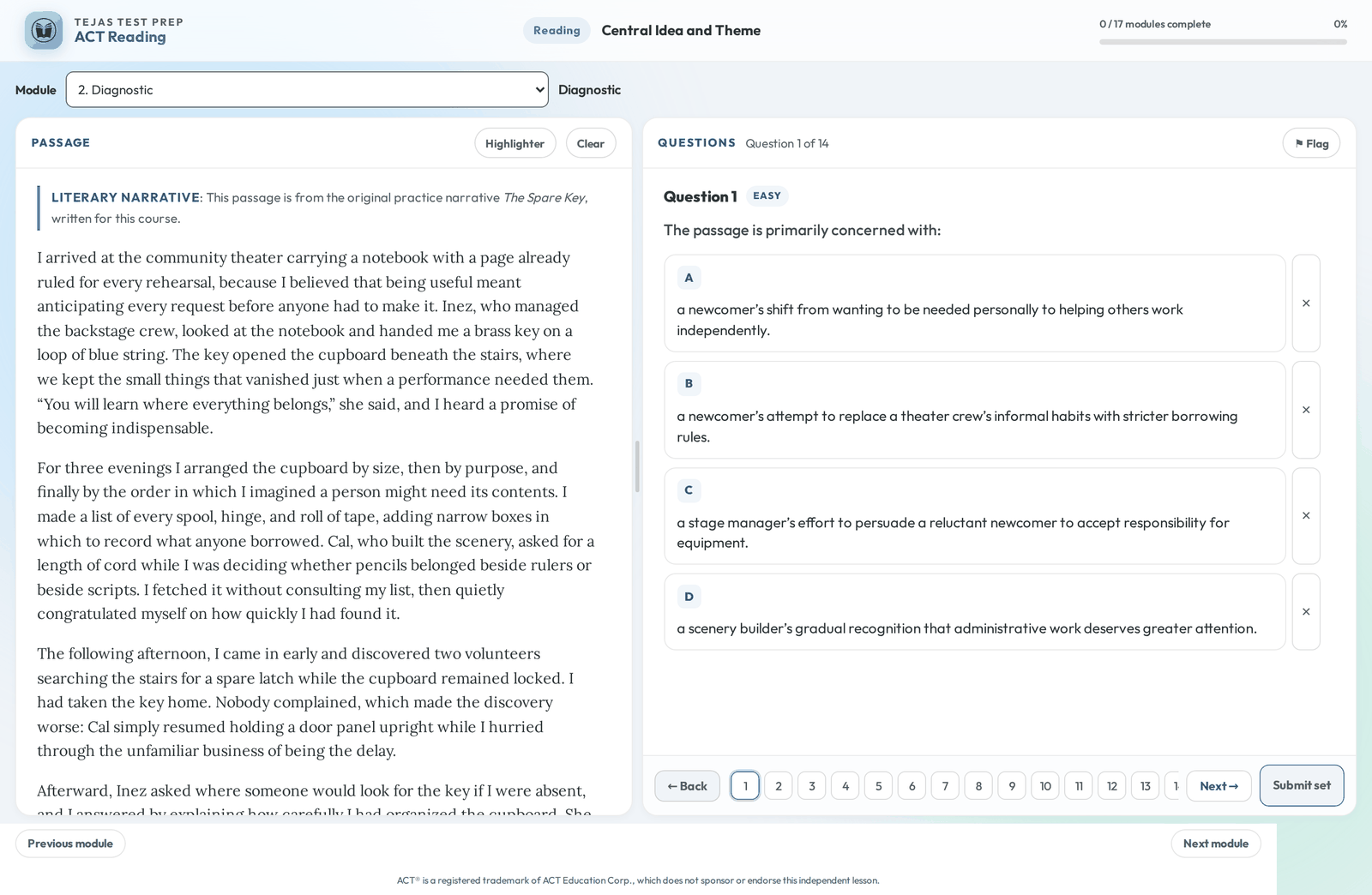This screenshot has width=1372, height=895.
Task: Click the Central Idea and Theme heading
Action: 681,30
